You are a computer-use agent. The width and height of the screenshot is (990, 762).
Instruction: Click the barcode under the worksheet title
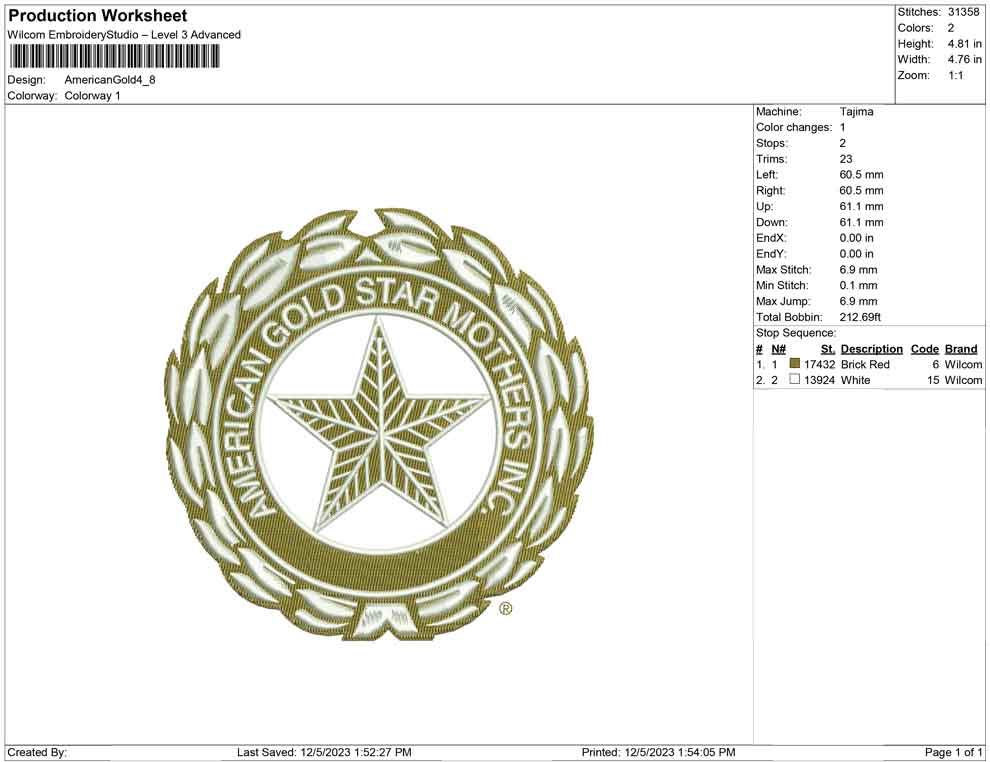tap(114, 57)
